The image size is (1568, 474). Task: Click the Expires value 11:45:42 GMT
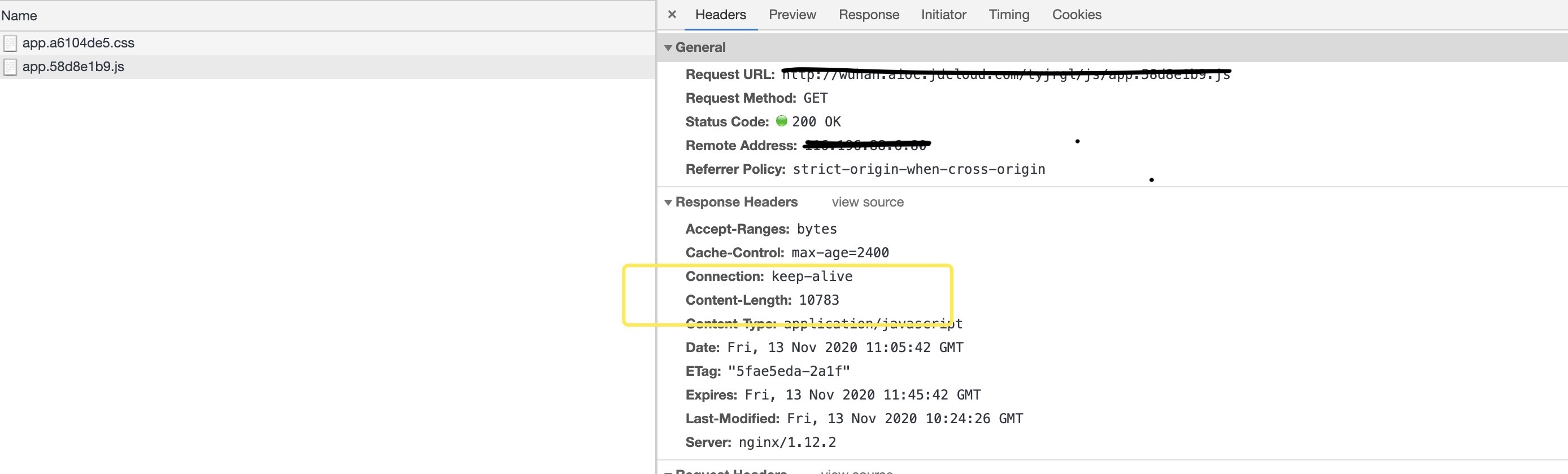click(x=863, y=395)
